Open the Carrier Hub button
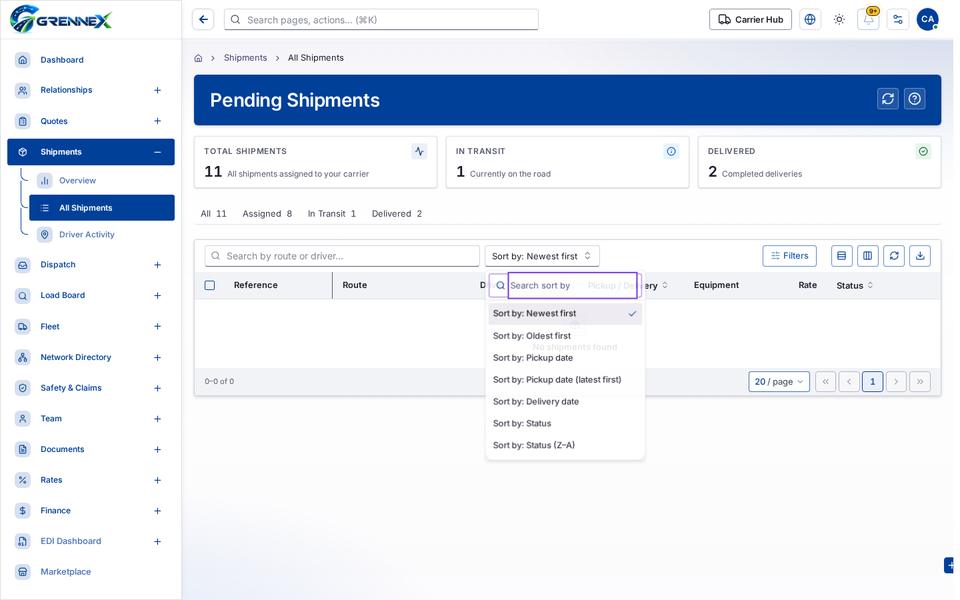 tap(750, 20)
